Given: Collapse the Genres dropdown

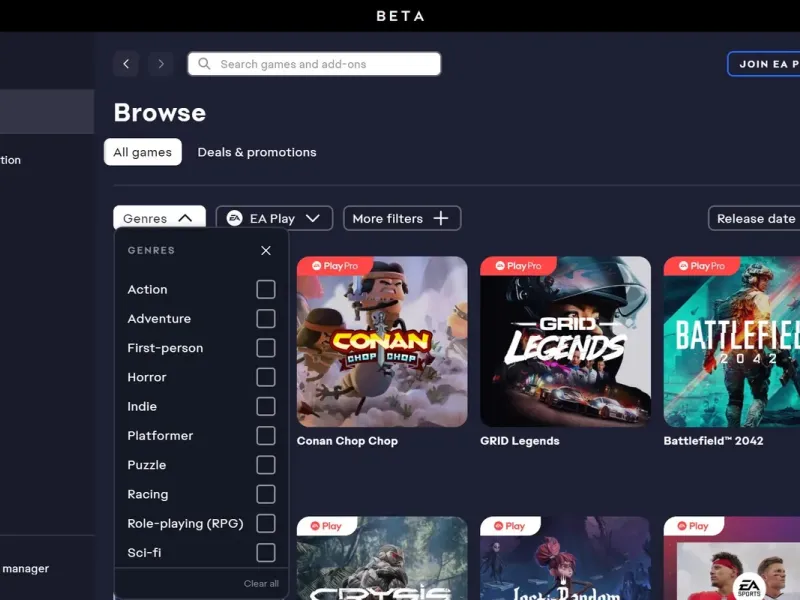Looking at the screenshot, I should tap(159, 218).
